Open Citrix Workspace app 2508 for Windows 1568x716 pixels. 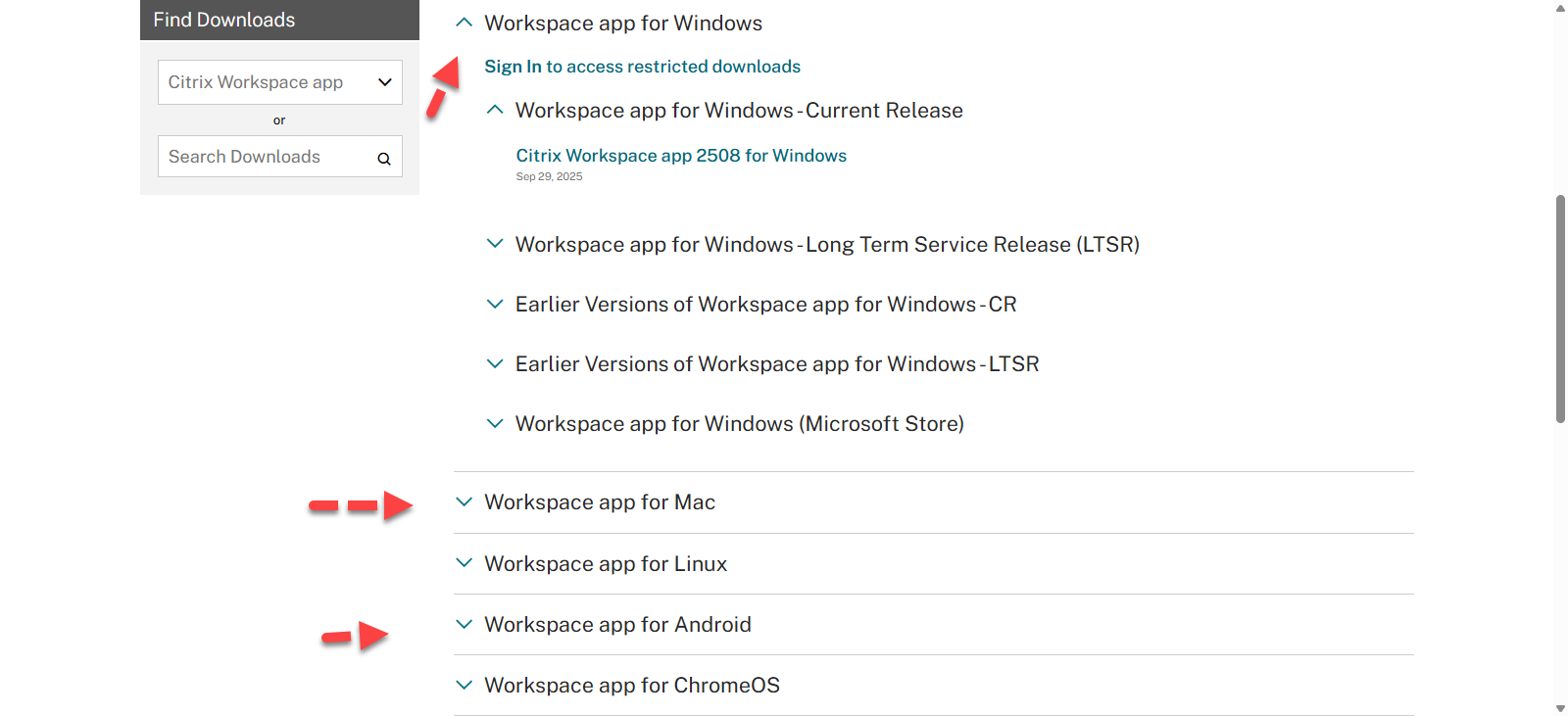coord(681,155)
